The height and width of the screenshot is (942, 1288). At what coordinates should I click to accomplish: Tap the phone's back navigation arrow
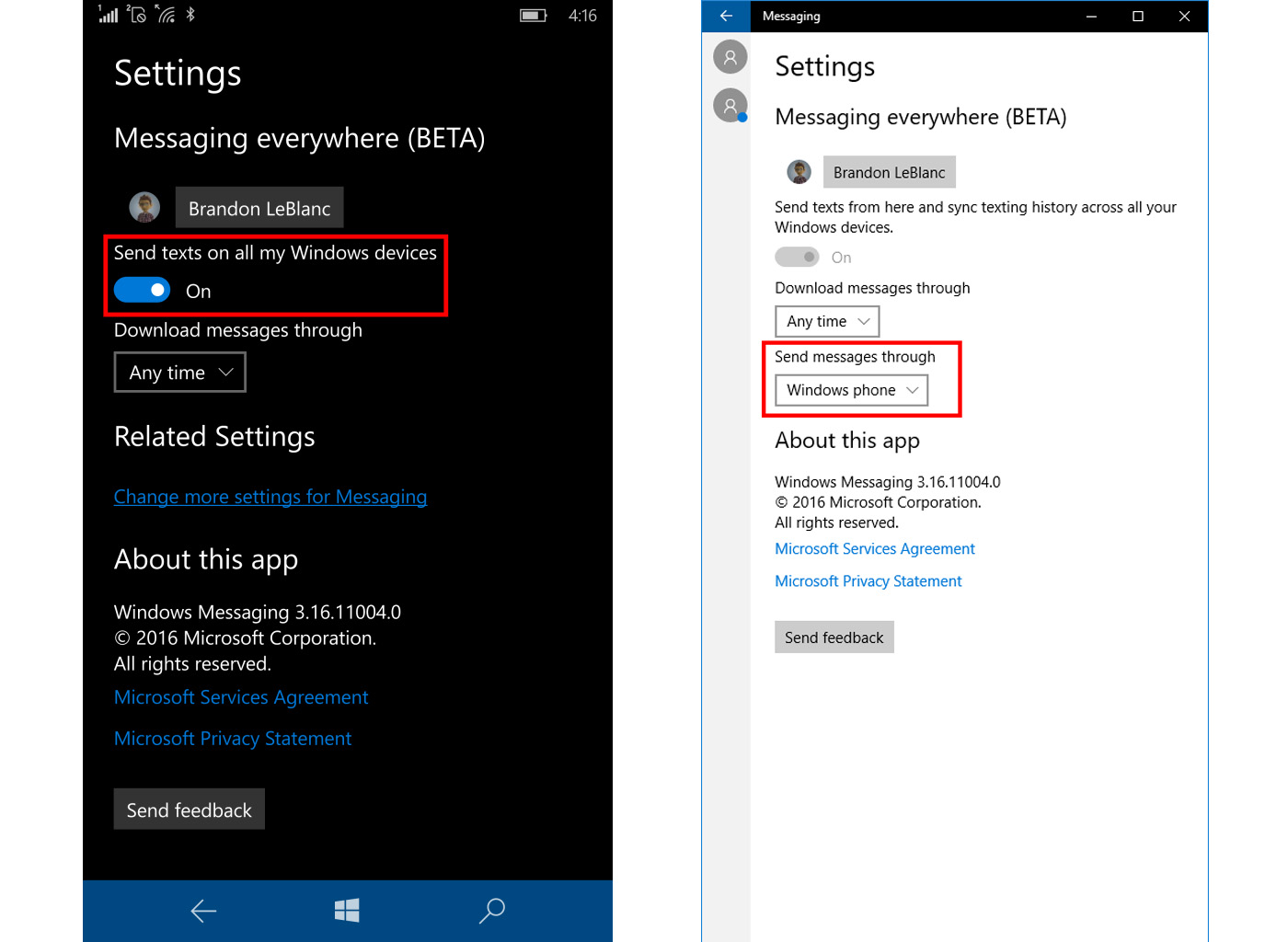[203, 911]
